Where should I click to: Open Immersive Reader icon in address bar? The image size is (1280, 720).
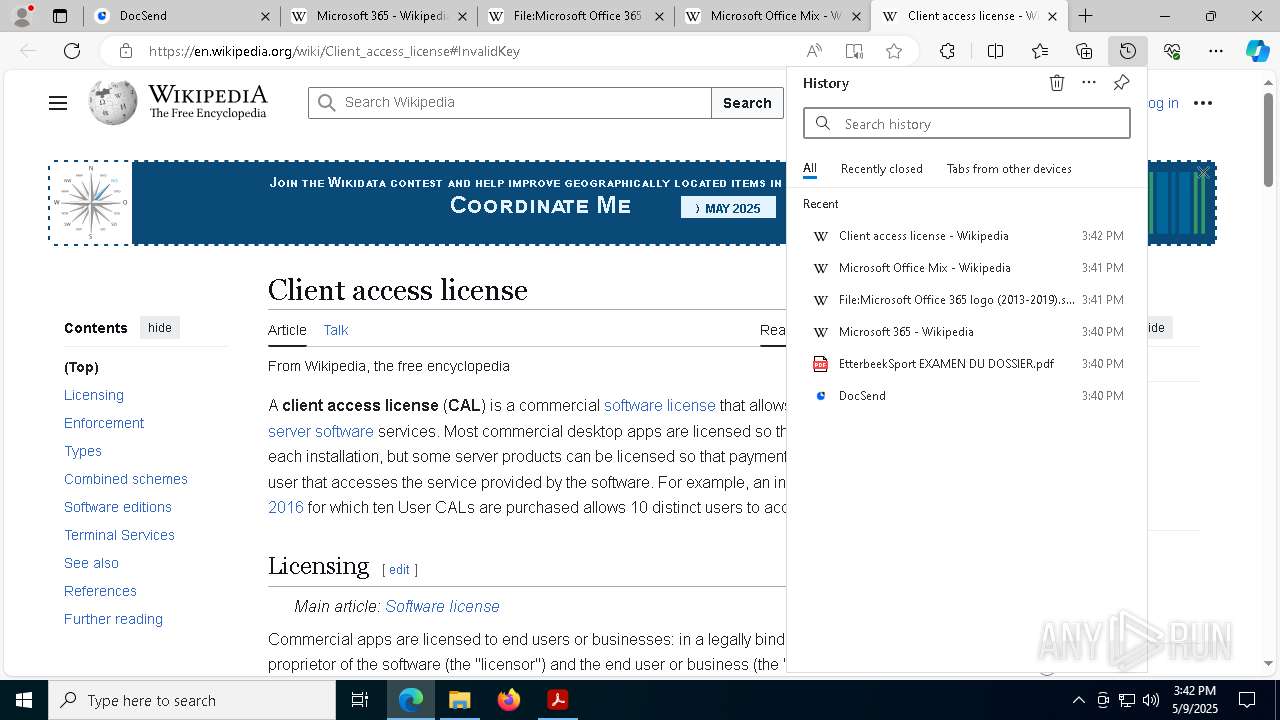pos(854,51)
